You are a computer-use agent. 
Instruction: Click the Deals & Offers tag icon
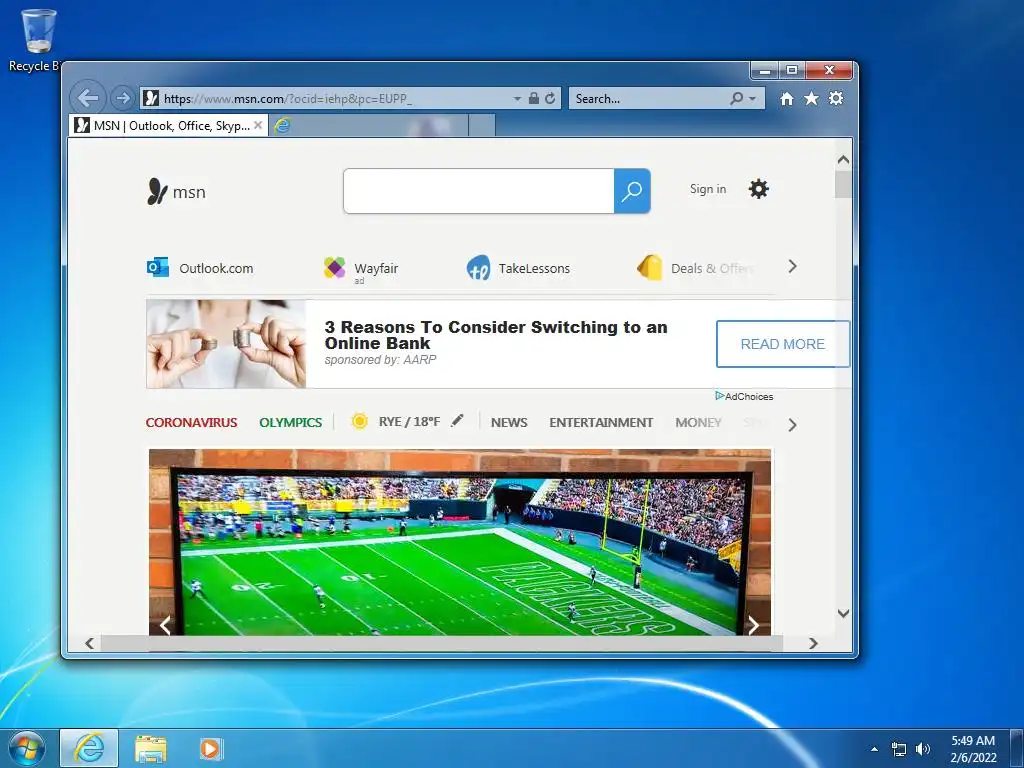pyautogui.click(x=650, y=267)
